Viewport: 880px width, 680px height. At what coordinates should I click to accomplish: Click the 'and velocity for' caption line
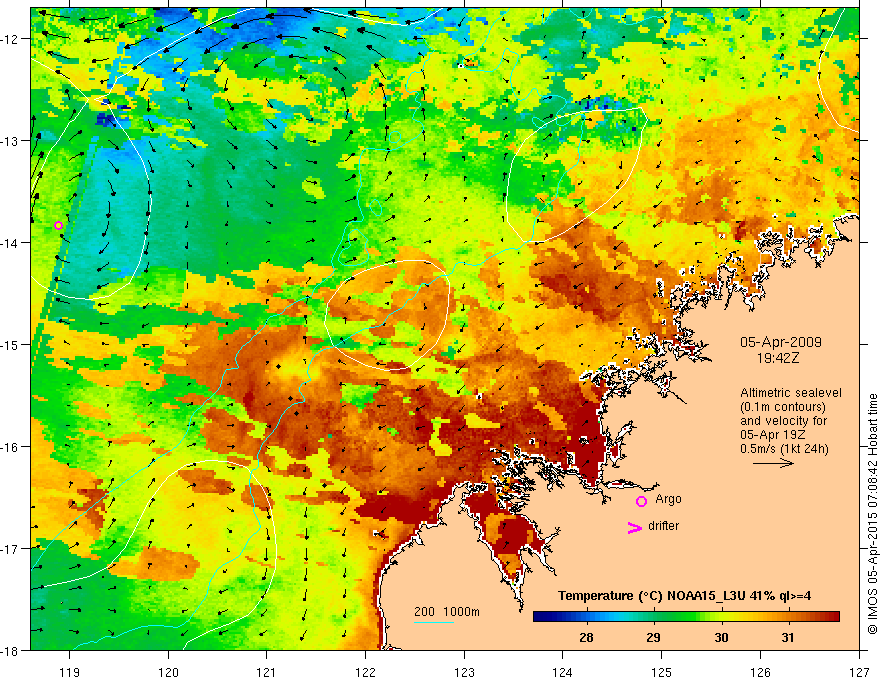tap(783, 421)
